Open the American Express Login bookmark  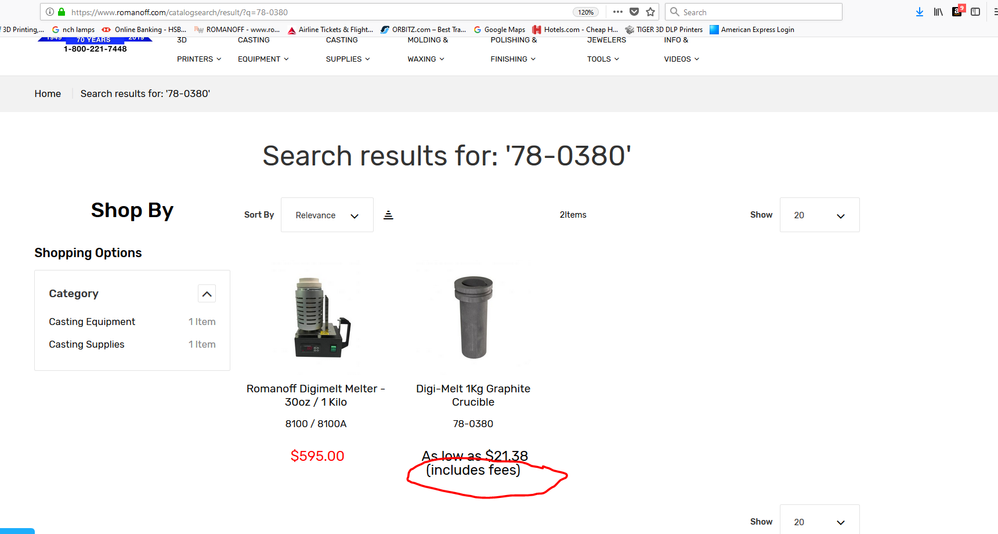coord(752,29)
